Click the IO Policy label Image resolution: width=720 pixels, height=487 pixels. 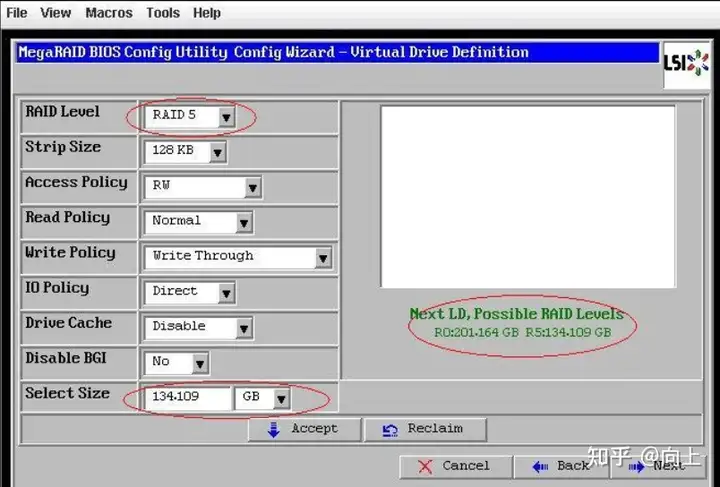(x=57, y=288)
